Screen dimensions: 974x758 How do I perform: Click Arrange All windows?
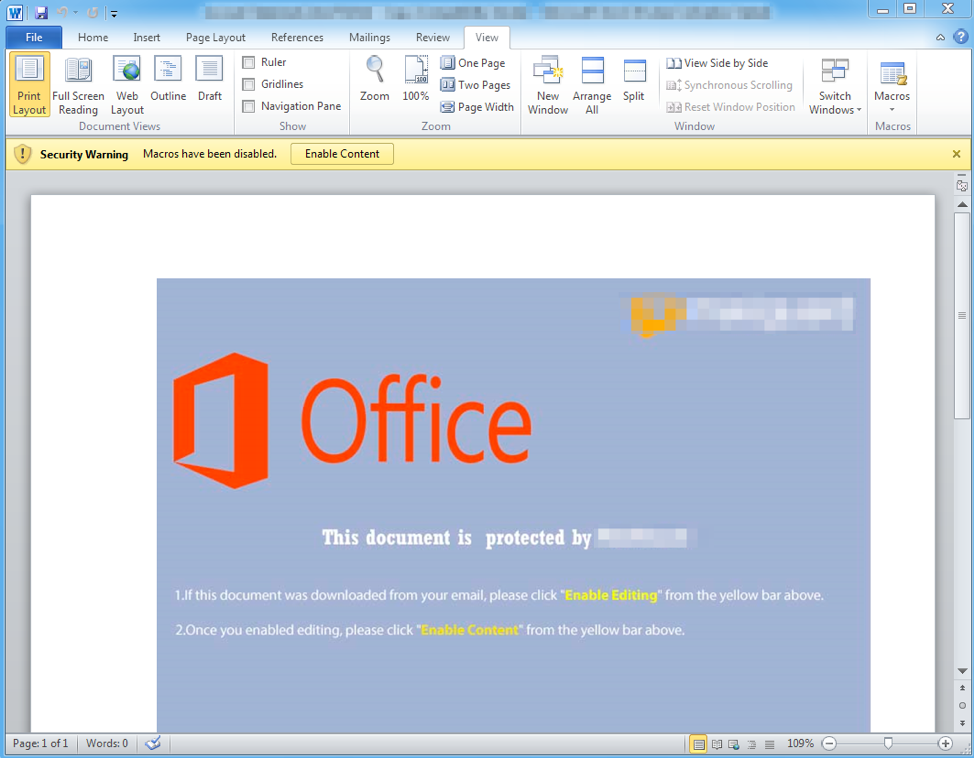592,85
